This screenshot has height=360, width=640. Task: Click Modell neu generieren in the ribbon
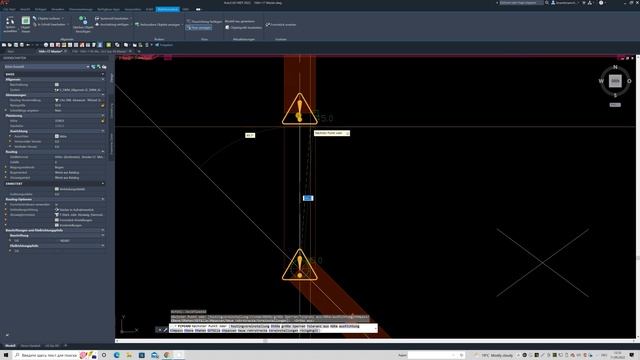(x=240, y=21)
